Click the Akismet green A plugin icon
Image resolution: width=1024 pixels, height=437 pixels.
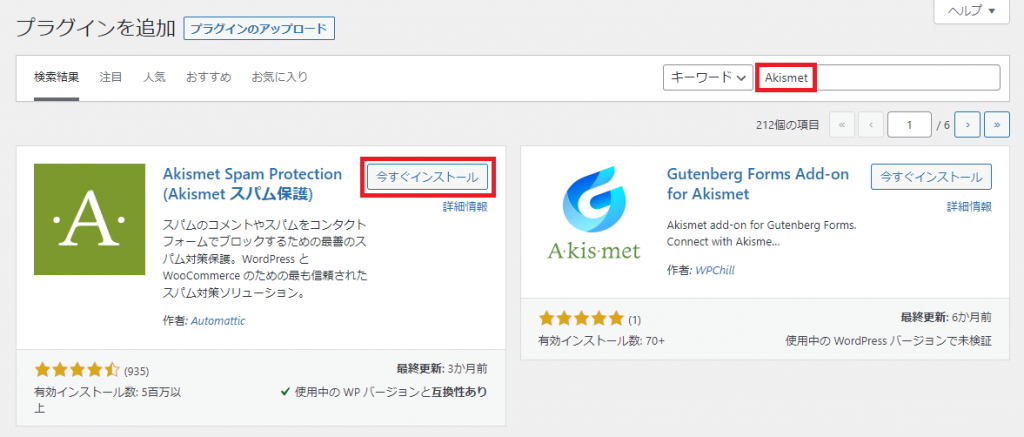click(x=89, y=219)
